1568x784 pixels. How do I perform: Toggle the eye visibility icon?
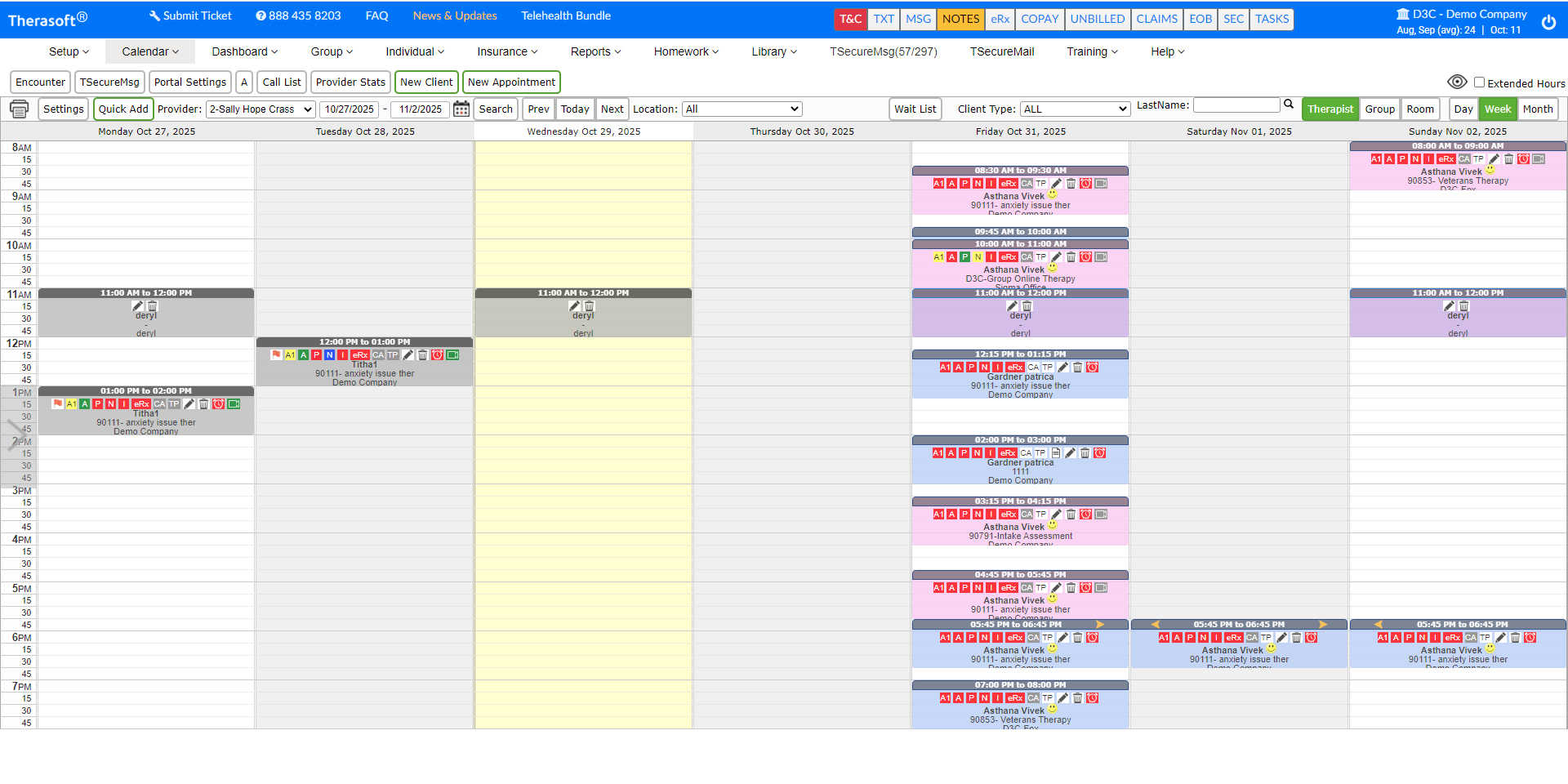pyautogui.click(x=1457, y=82)
